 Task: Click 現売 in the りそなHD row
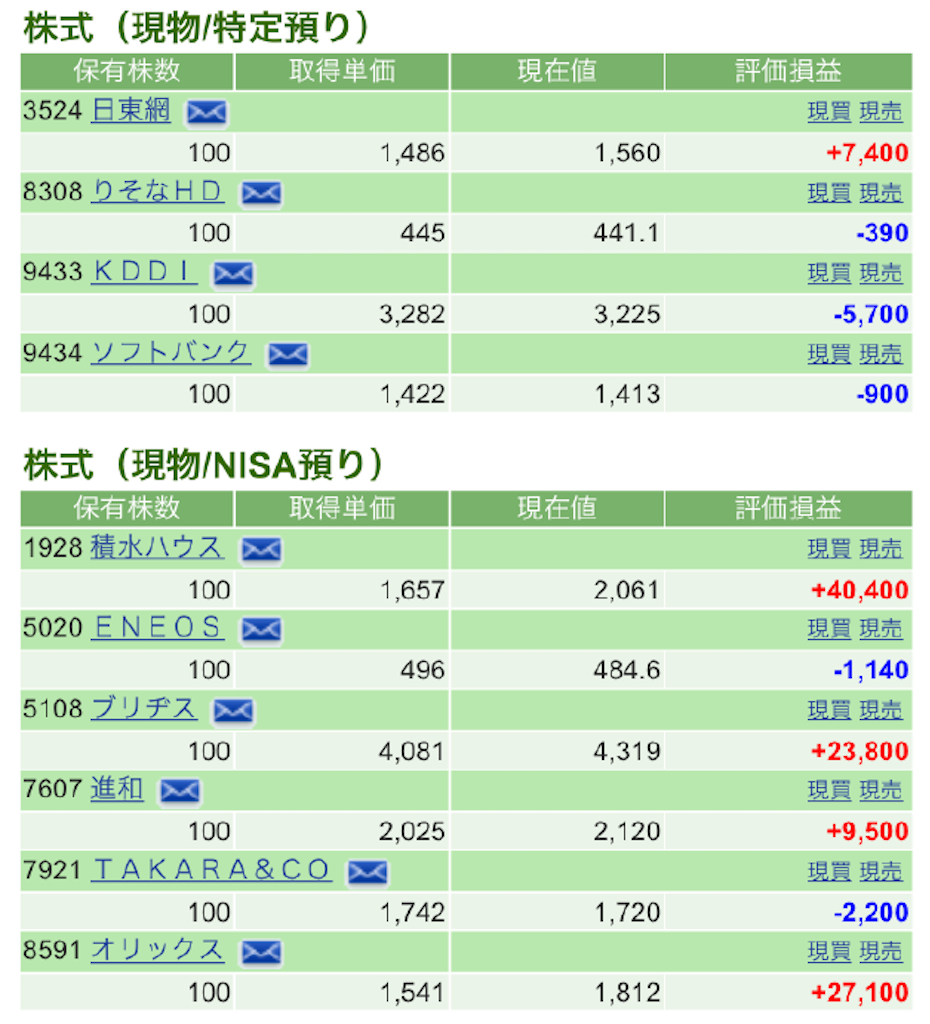pos(881,193)
